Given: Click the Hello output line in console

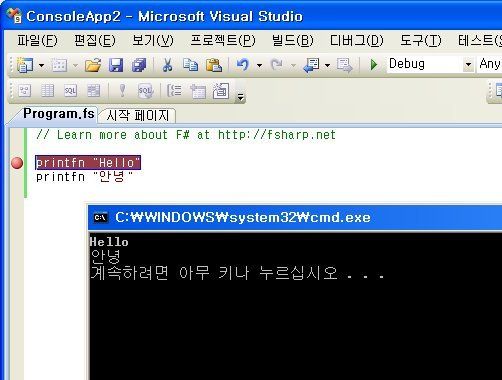Looking at the screenshot, I should (109, 242).
